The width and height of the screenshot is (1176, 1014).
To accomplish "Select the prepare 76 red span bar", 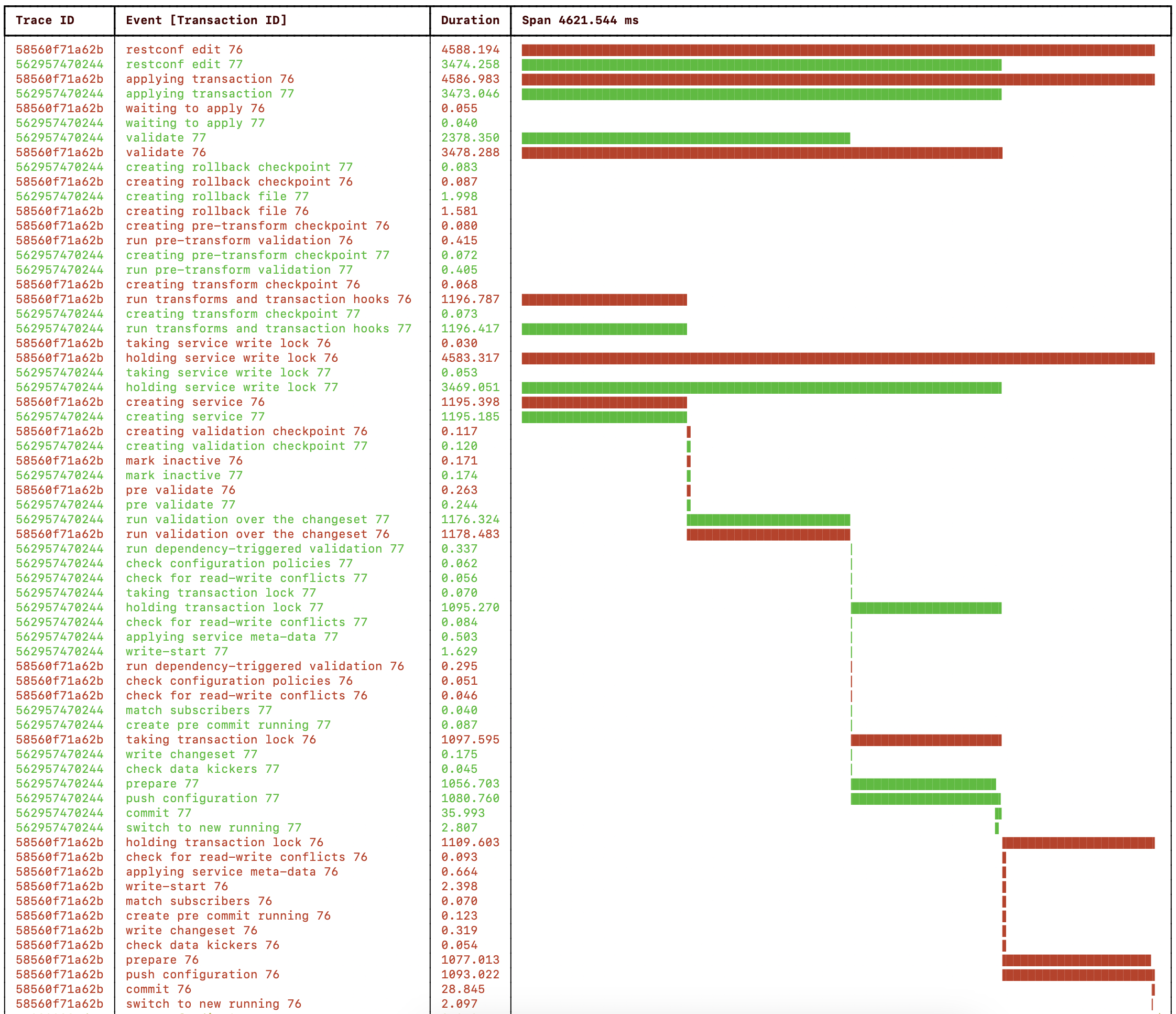I will pyautogui.click(x=1076, y=960).
